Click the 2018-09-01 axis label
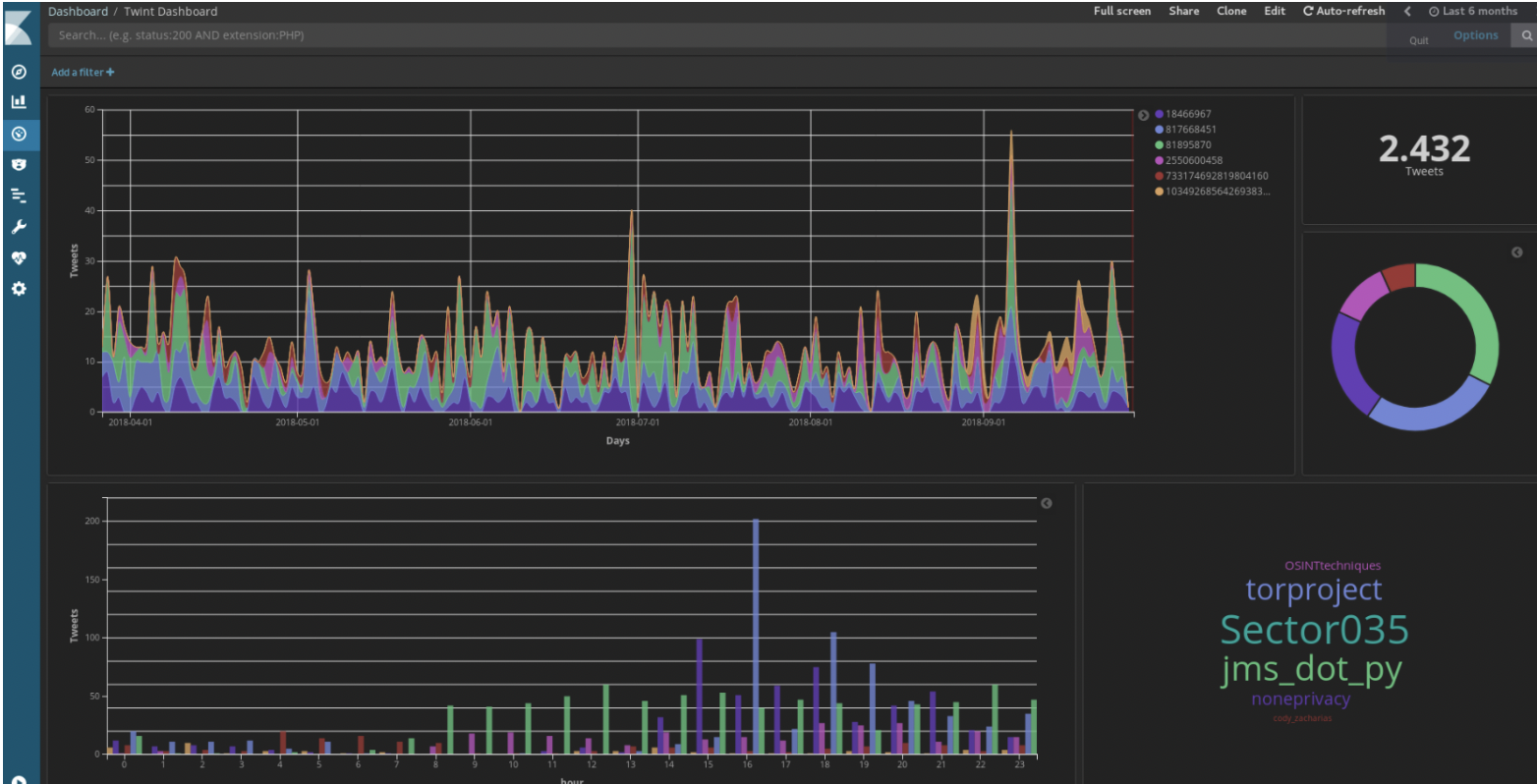 (983, 422)
